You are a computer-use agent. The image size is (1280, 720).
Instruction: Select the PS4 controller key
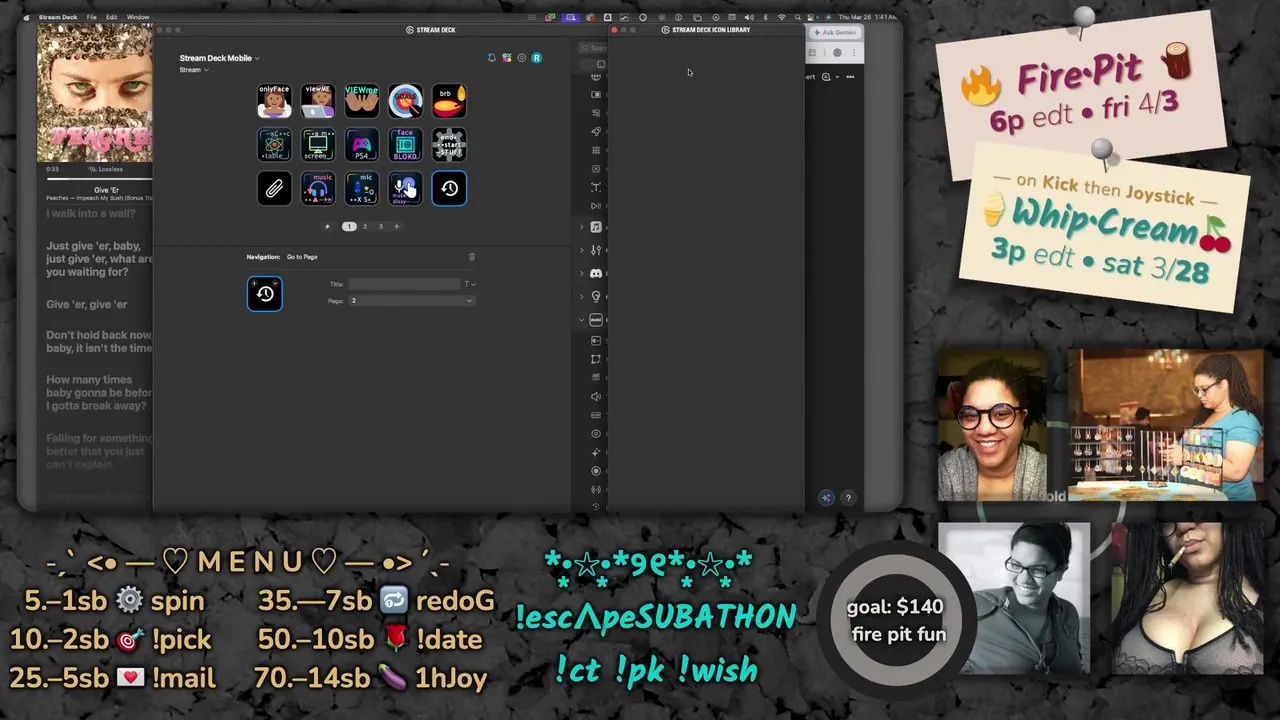click(362, 145)
